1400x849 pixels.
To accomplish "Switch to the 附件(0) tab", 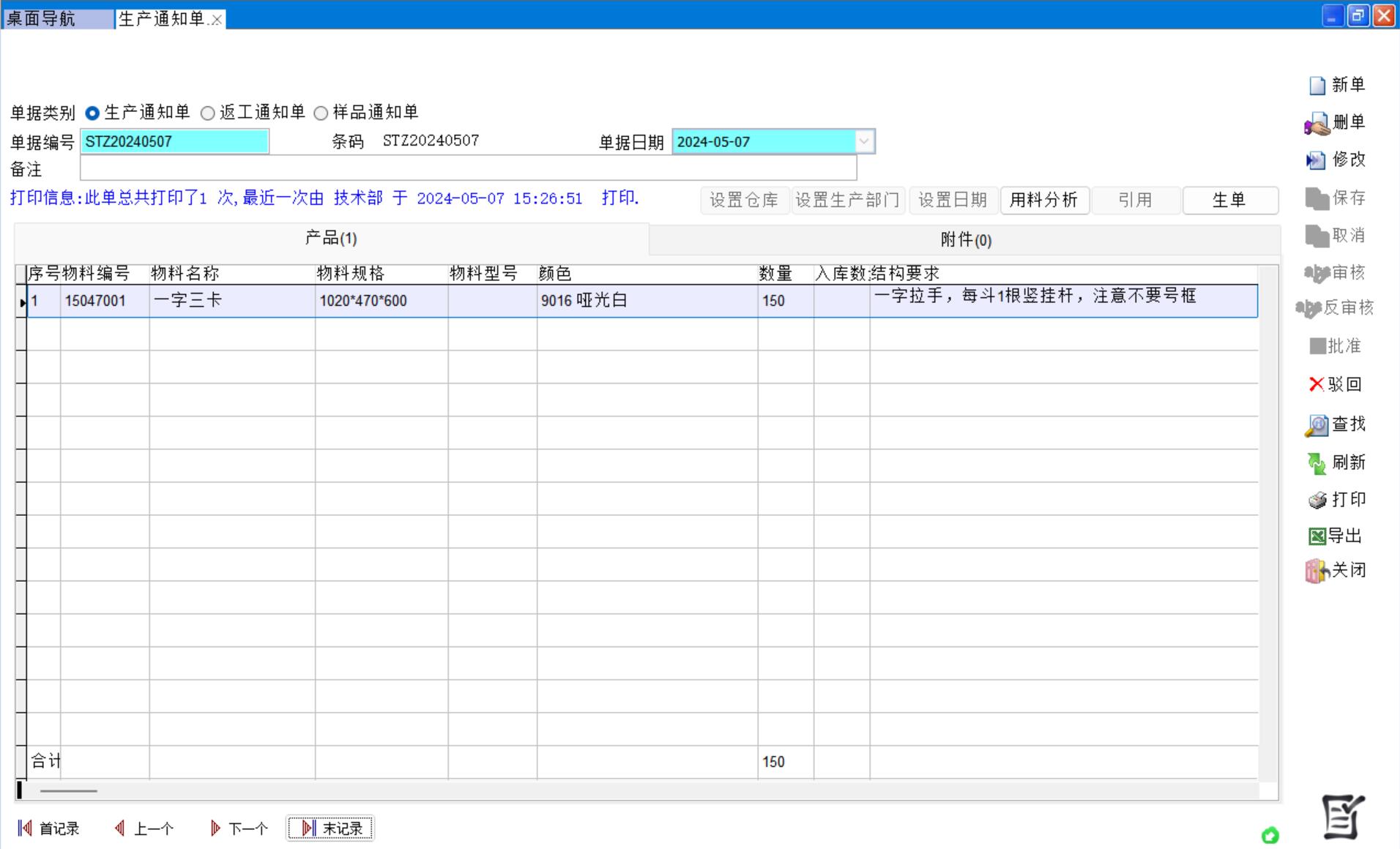I will click(965, 240).
